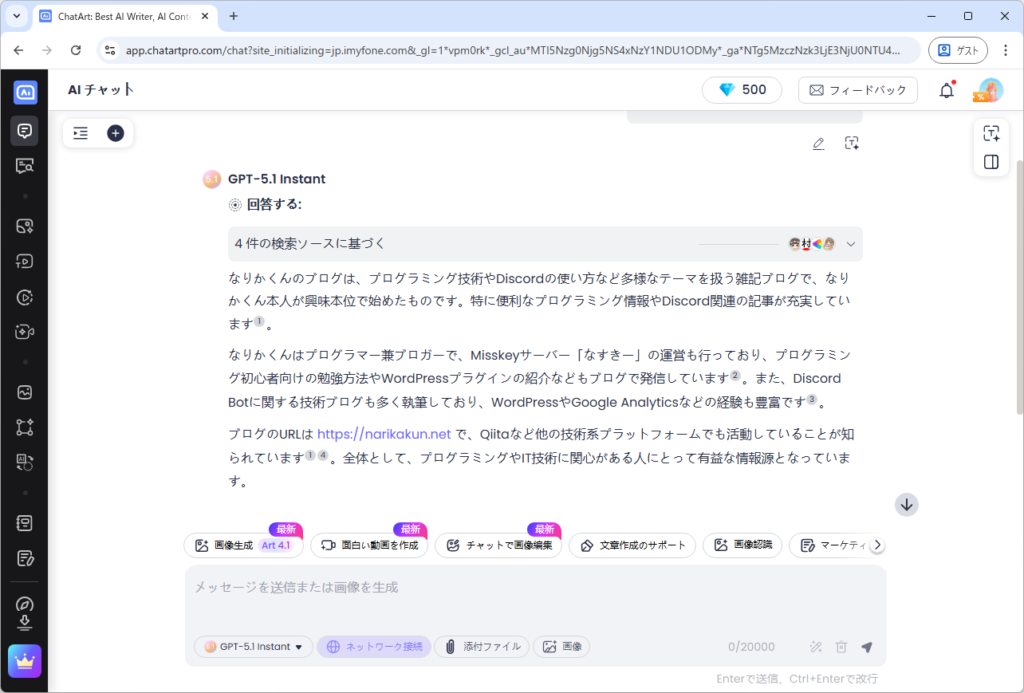Click scroll-to-bottom down arrow button

906,505
